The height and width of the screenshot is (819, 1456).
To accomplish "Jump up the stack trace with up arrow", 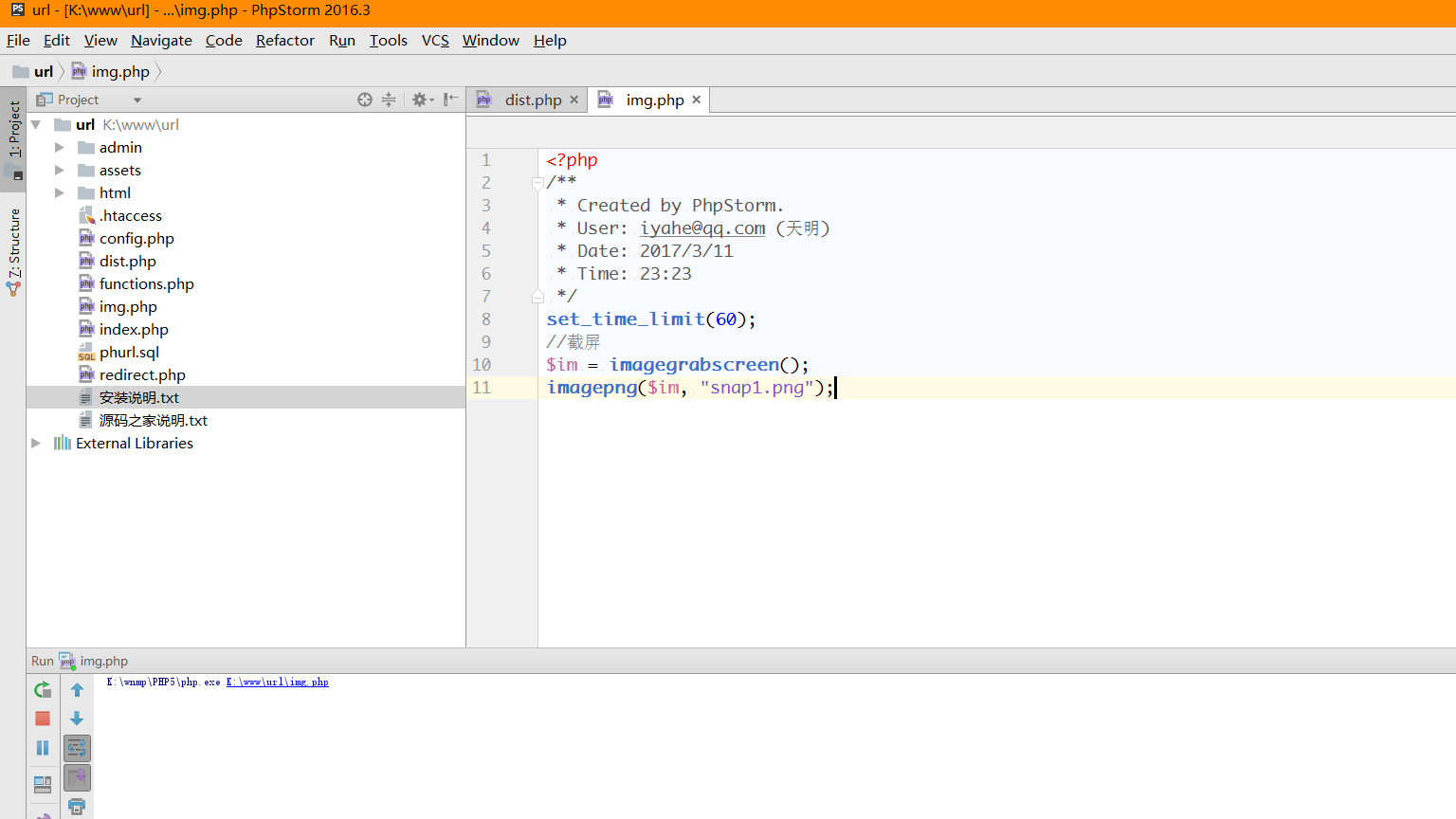I will (x=77, y=690).
